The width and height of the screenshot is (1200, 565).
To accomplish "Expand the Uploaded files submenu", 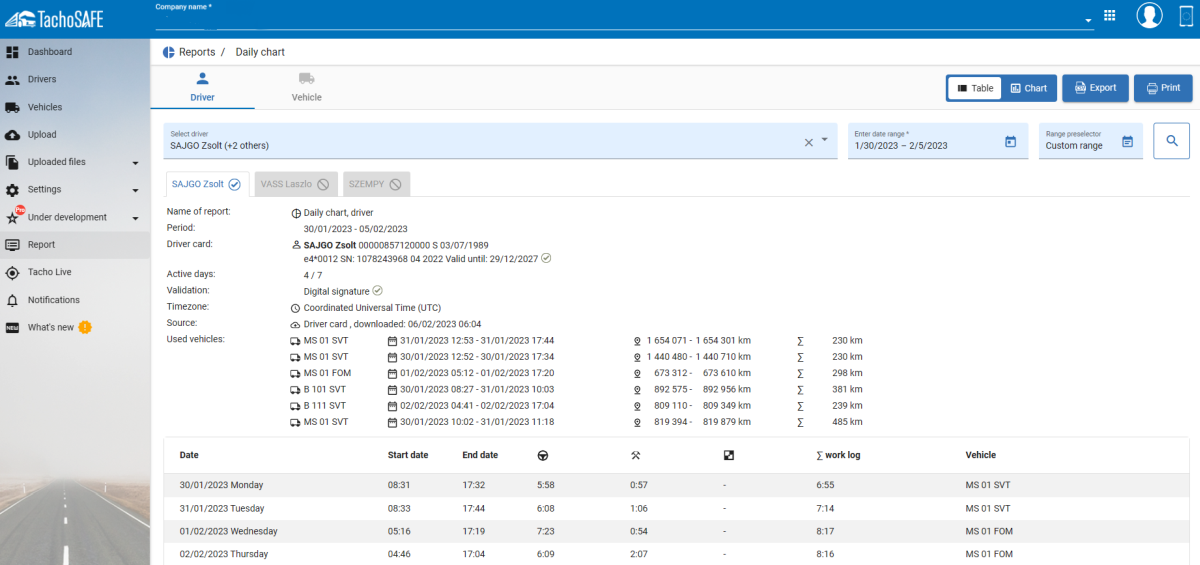I will tap(135, 162).
